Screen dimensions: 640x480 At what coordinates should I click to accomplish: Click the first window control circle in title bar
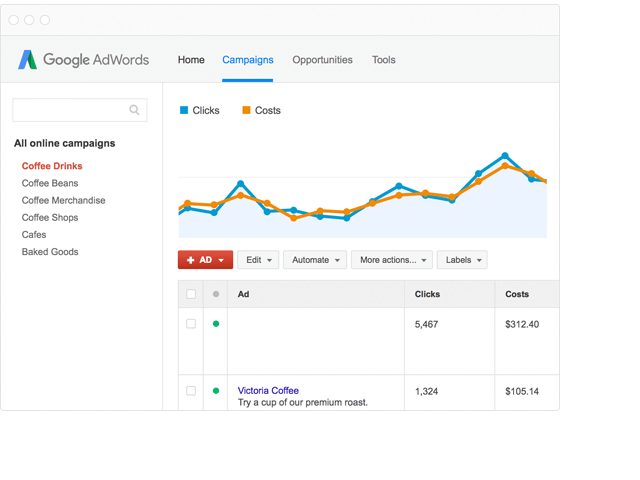click(x=13, y=20)
